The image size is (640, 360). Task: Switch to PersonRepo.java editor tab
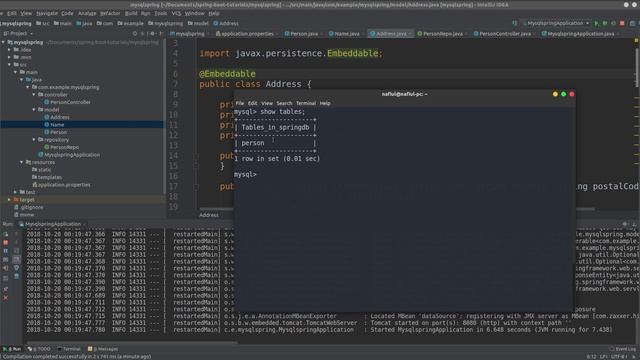pos(440,34)
